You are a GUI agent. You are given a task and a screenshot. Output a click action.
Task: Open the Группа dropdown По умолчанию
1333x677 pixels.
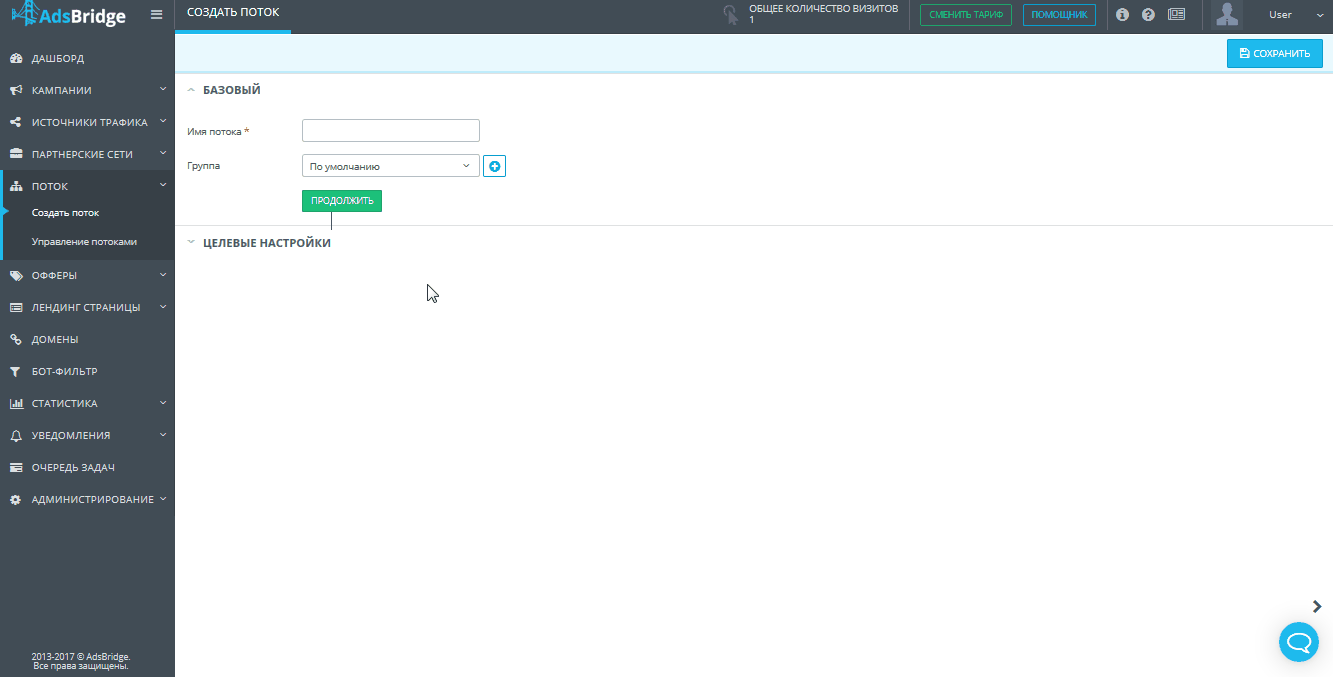pyautogui.click(x=391, y=166)
